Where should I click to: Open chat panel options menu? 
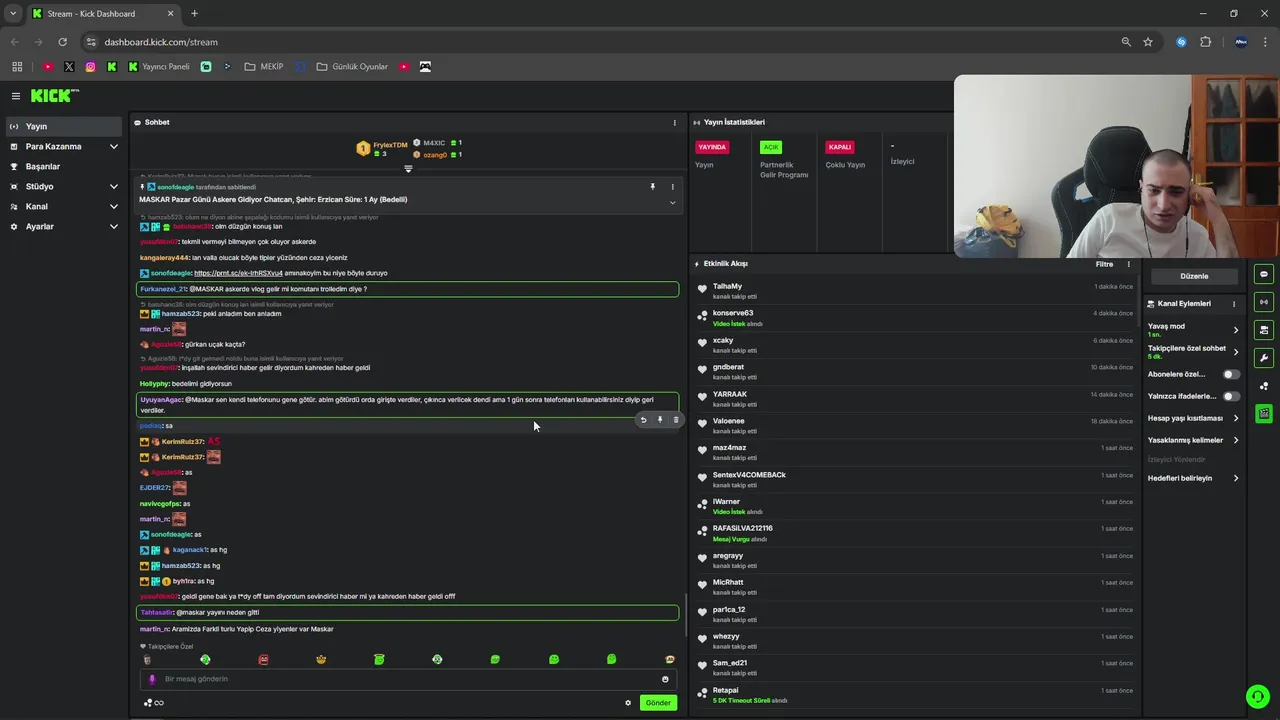point(674,122)
